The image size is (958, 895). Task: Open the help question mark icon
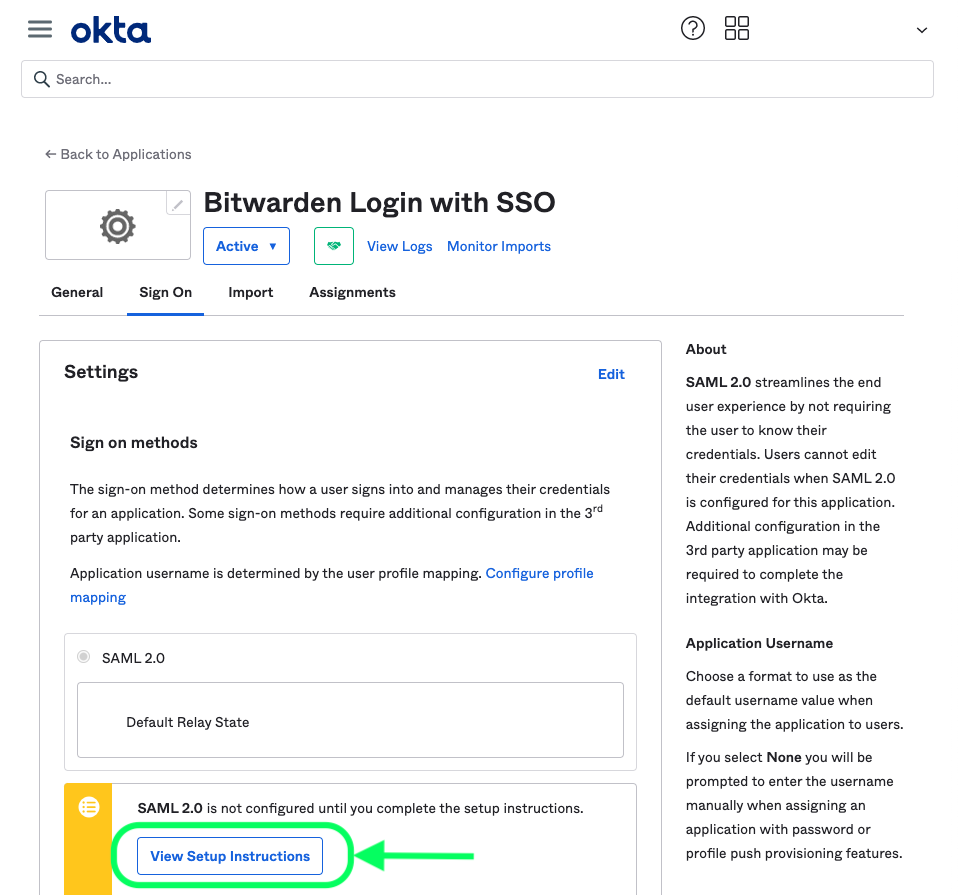pyautogui.click(x=692, y=28)
